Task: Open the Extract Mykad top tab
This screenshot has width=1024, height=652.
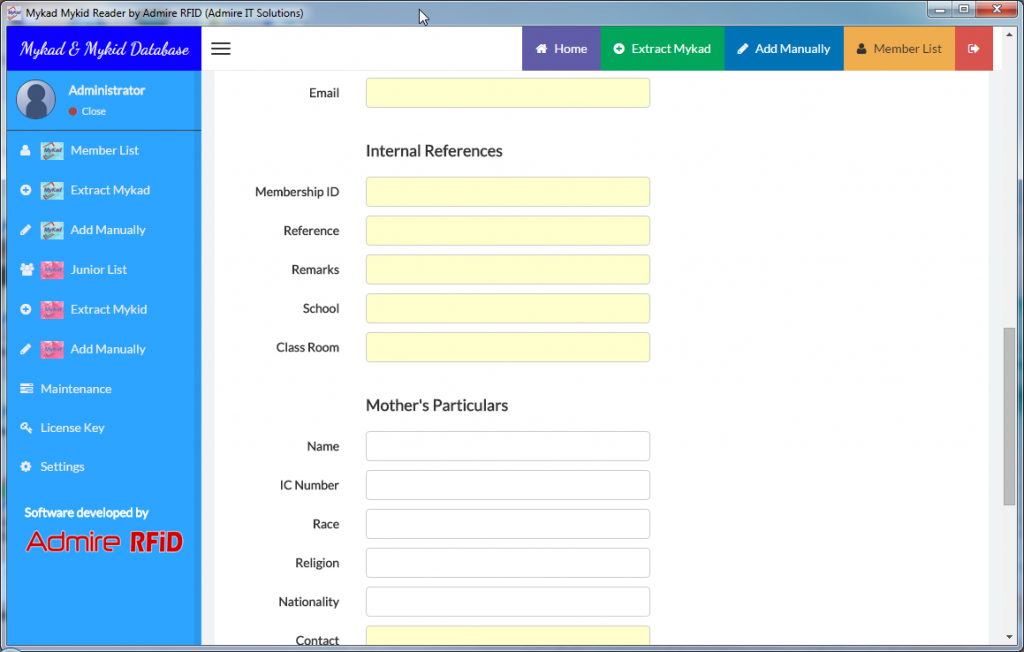Action: click(662, 49)
